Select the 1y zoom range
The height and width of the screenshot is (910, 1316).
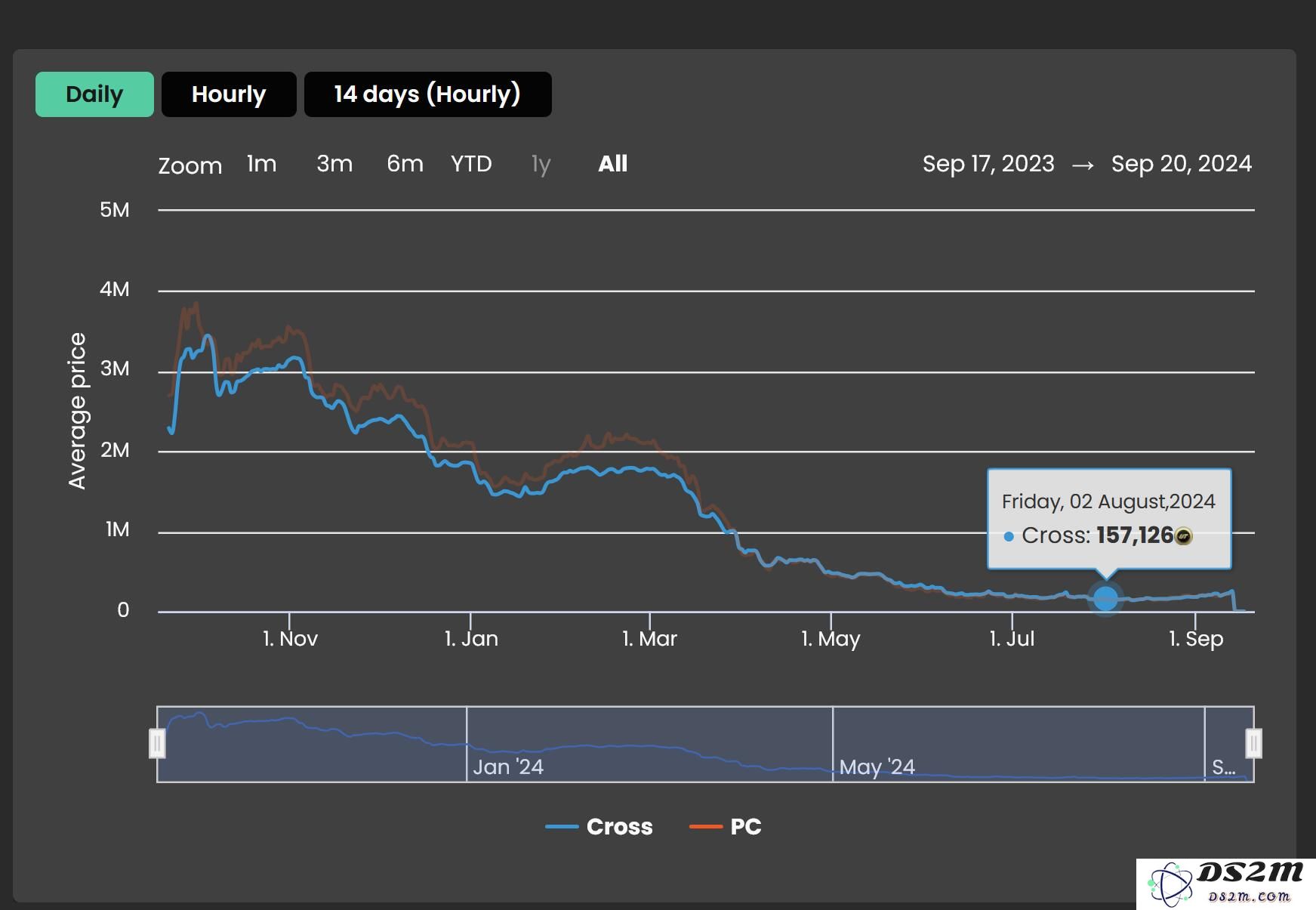pyautogui.click(x=541, y=164)
